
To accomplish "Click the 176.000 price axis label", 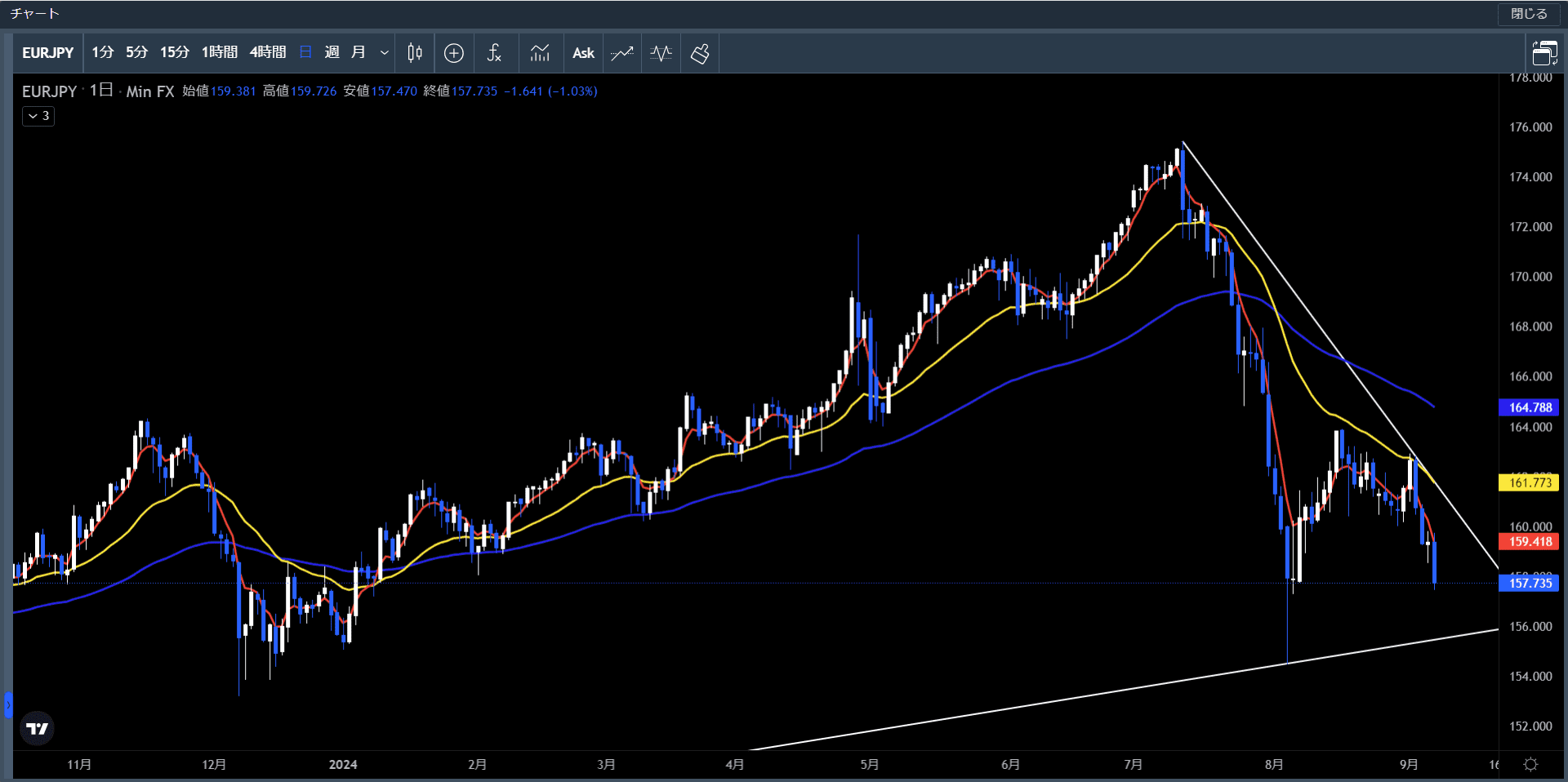I will pos(1530,127).
